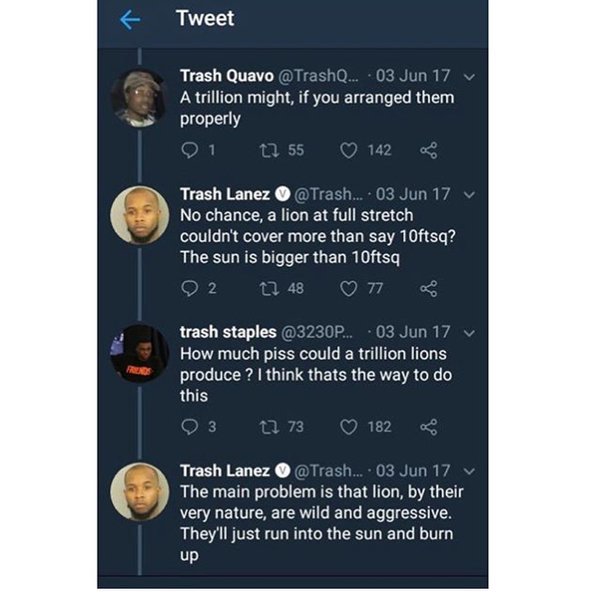The image size is (600, 600).
Task: Open options chevron on Trash Quavo's tweet
Action: 470,77
